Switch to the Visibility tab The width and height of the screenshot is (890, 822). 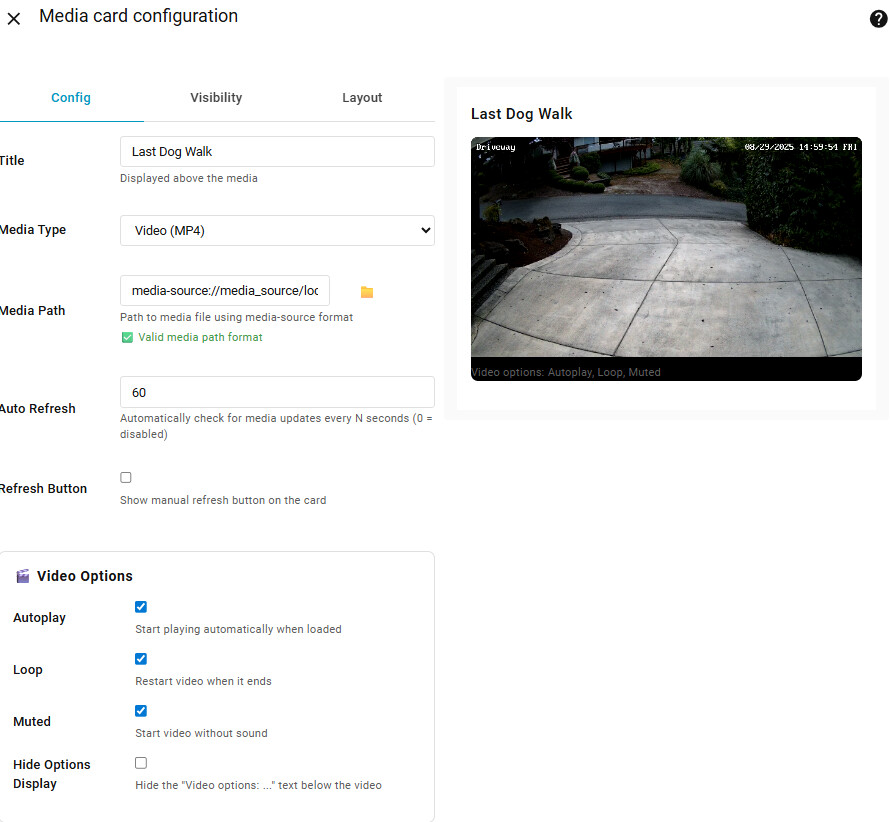click(x=216, y=98)
